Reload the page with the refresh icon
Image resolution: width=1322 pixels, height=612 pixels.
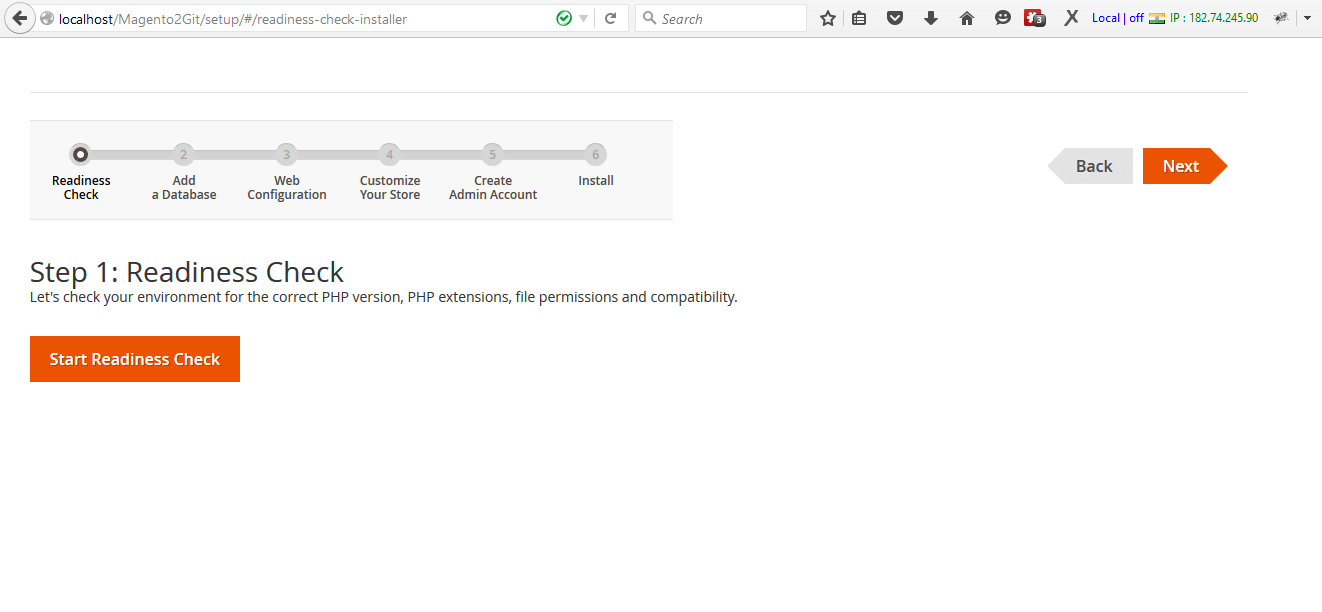click(x=610, y=18)
